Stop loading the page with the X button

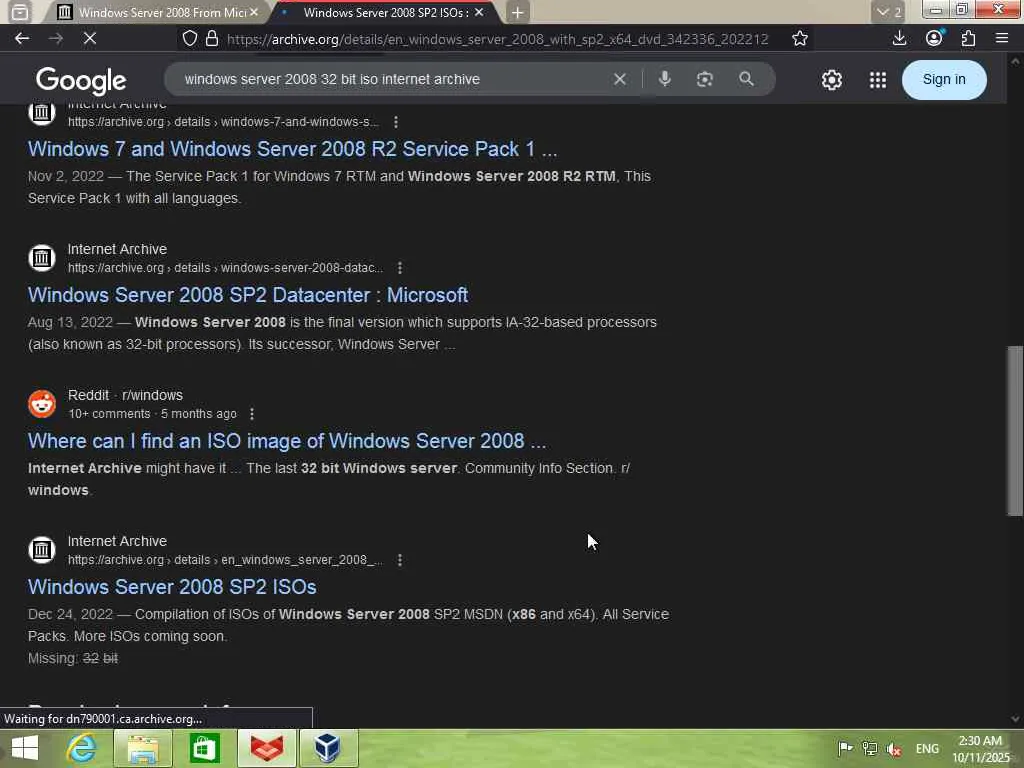click(90, 39)
